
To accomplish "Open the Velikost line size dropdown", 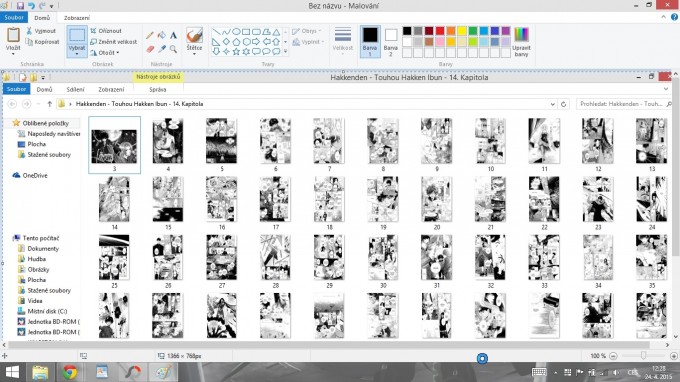I will (x=343, y=41).
